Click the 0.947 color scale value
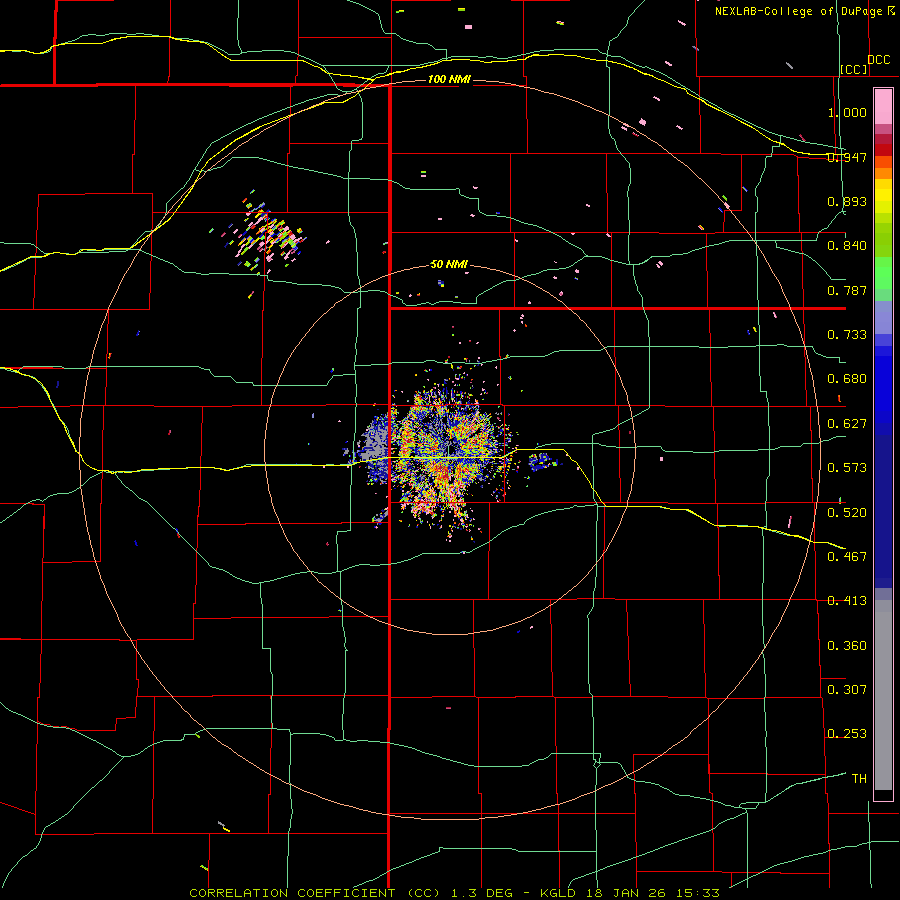Screen dimensions: 900x900 (847, 157)
